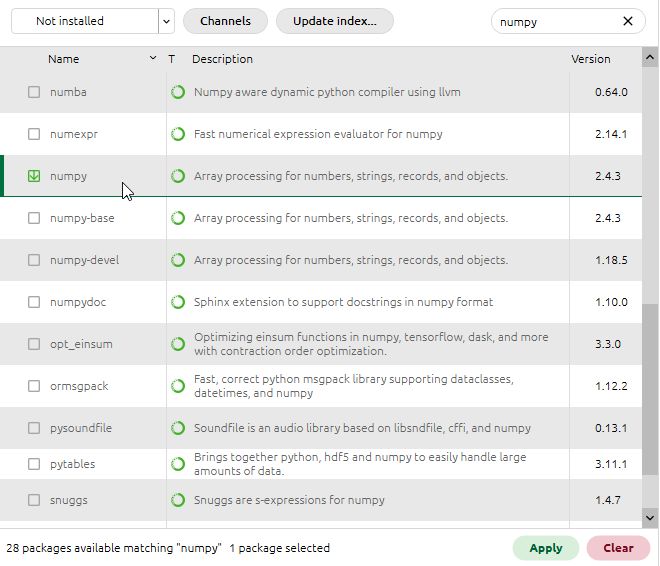This screenshot has width=660, height=566.
Task: Click the package type icon in opt_einsum row
Action: tap(178, 344)
